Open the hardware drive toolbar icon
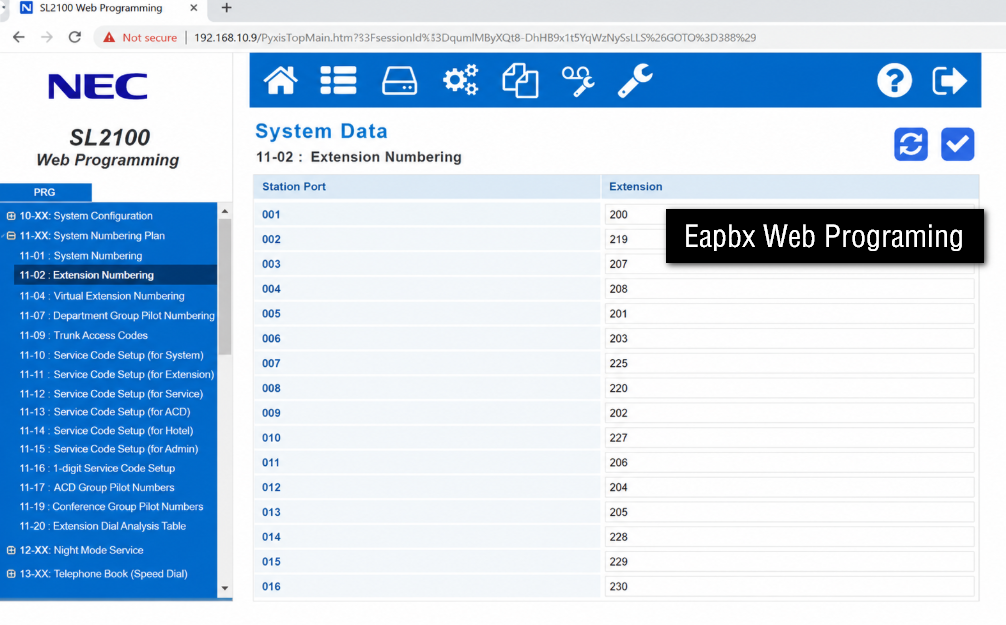This screenshot has width=1006, height=625. click(x=399, y=81)
